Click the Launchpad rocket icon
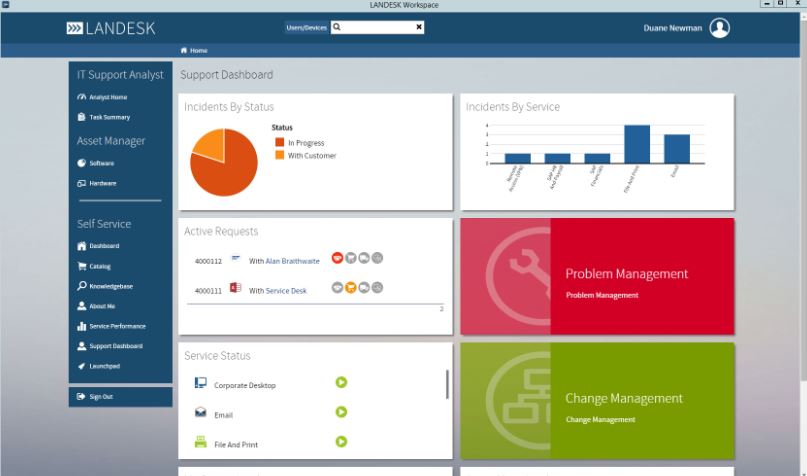The height and width of the screenshot is (476, 807). tap(81, 366)
